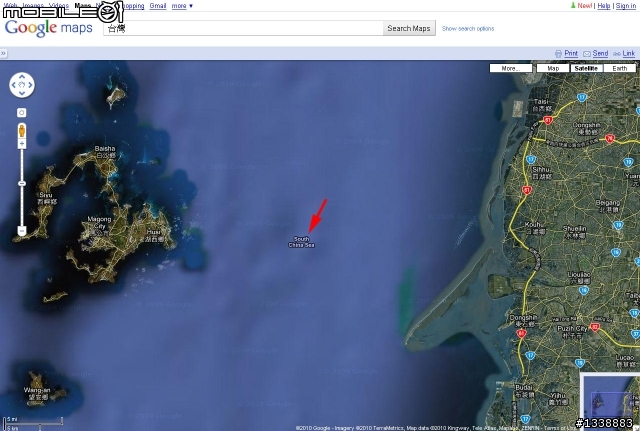640x431 pixels.
Task: Switch to Satellite view
Action: point(586,68)
